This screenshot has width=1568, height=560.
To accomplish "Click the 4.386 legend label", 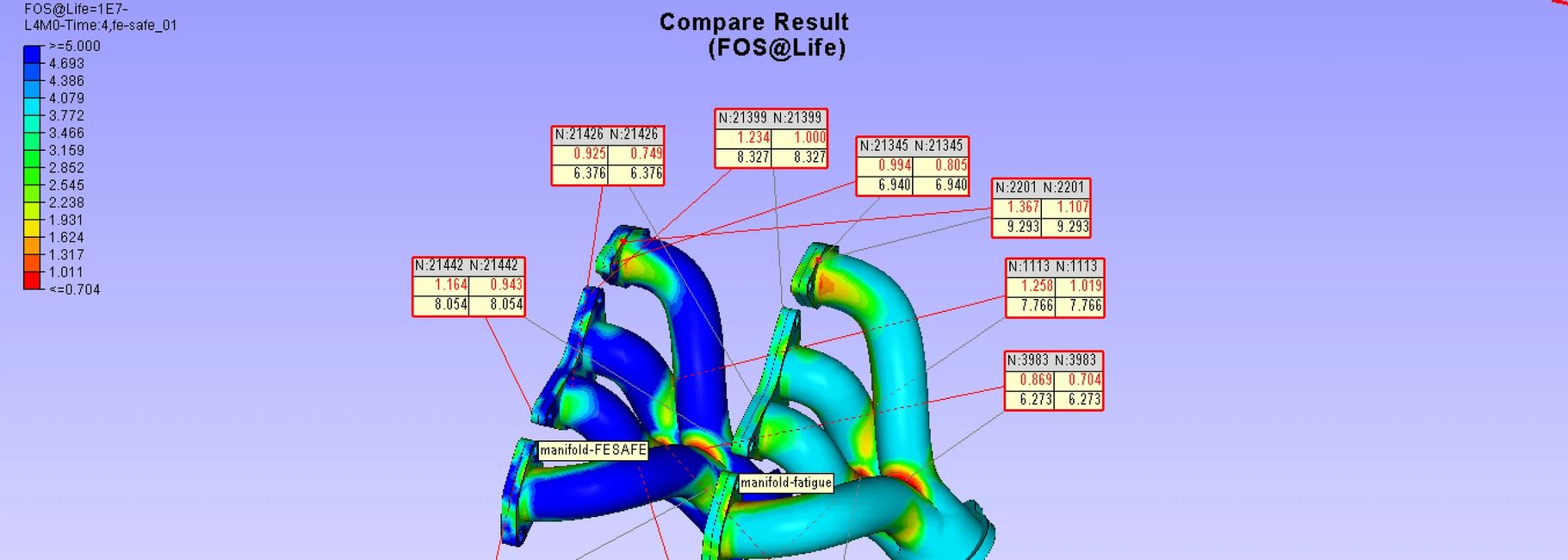I will (66, 81).
